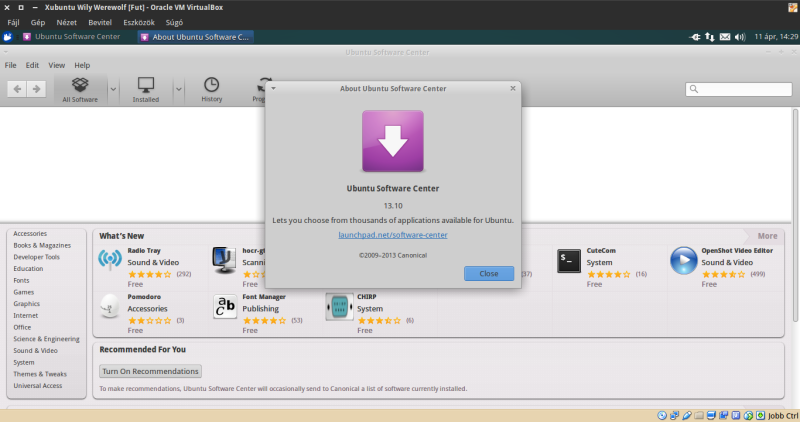
Task: Click the network up-down arrows tray icon
Action: coord(710,37)
